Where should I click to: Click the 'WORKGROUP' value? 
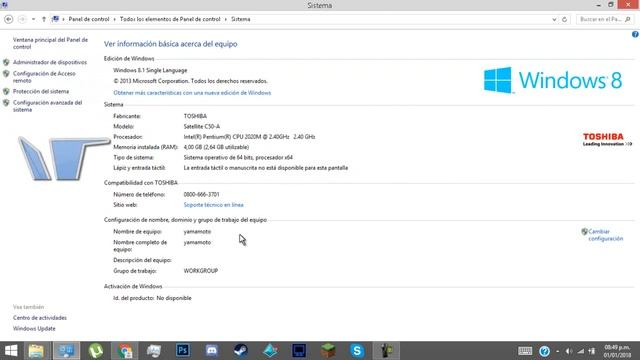click(x=200, y=271)
